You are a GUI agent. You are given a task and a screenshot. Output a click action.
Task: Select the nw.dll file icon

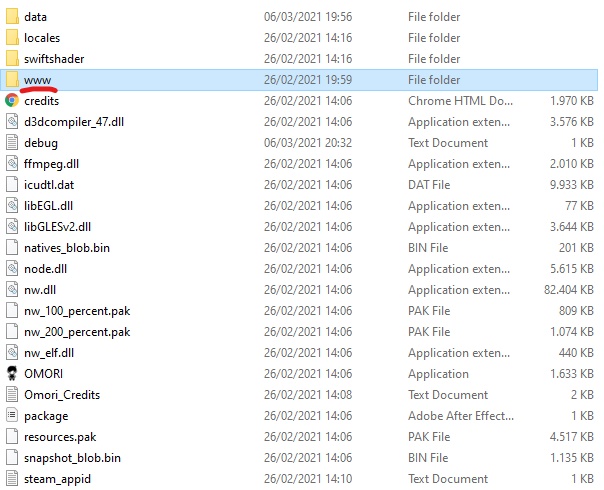pos(12,290)
